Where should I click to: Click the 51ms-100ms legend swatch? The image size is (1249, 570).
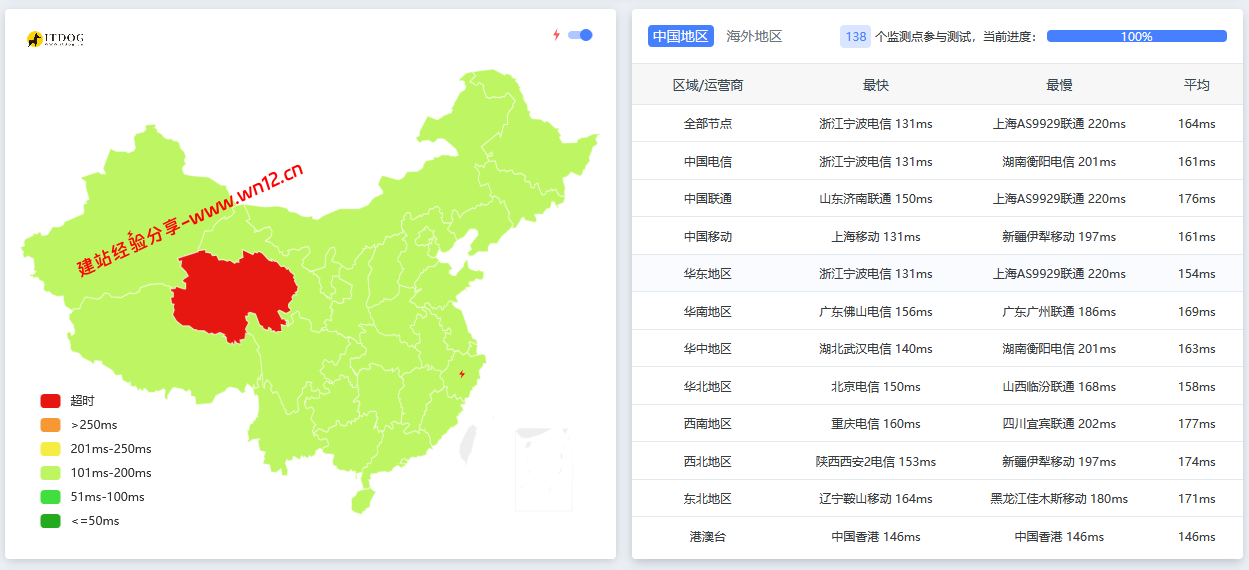click(x=50, y=497)
